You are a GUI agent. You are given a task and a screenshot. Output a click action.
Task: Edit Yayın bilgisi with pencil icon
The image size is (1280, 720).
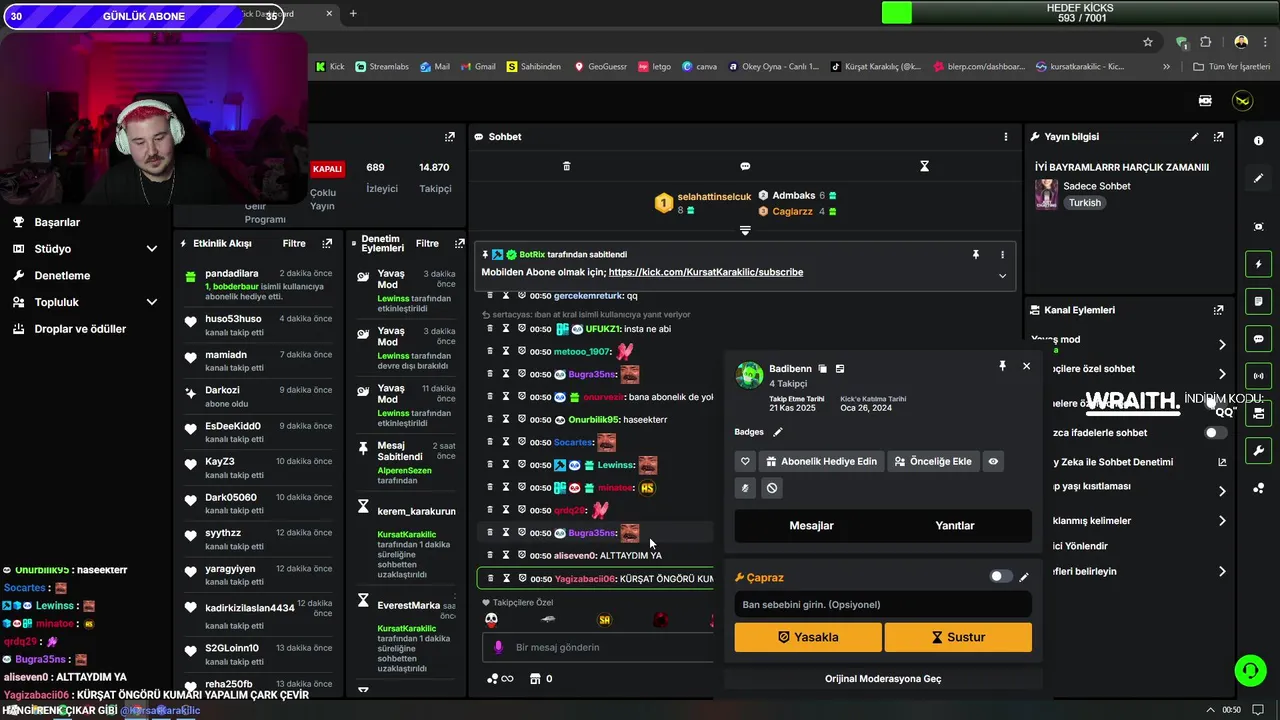(1194, 136)
